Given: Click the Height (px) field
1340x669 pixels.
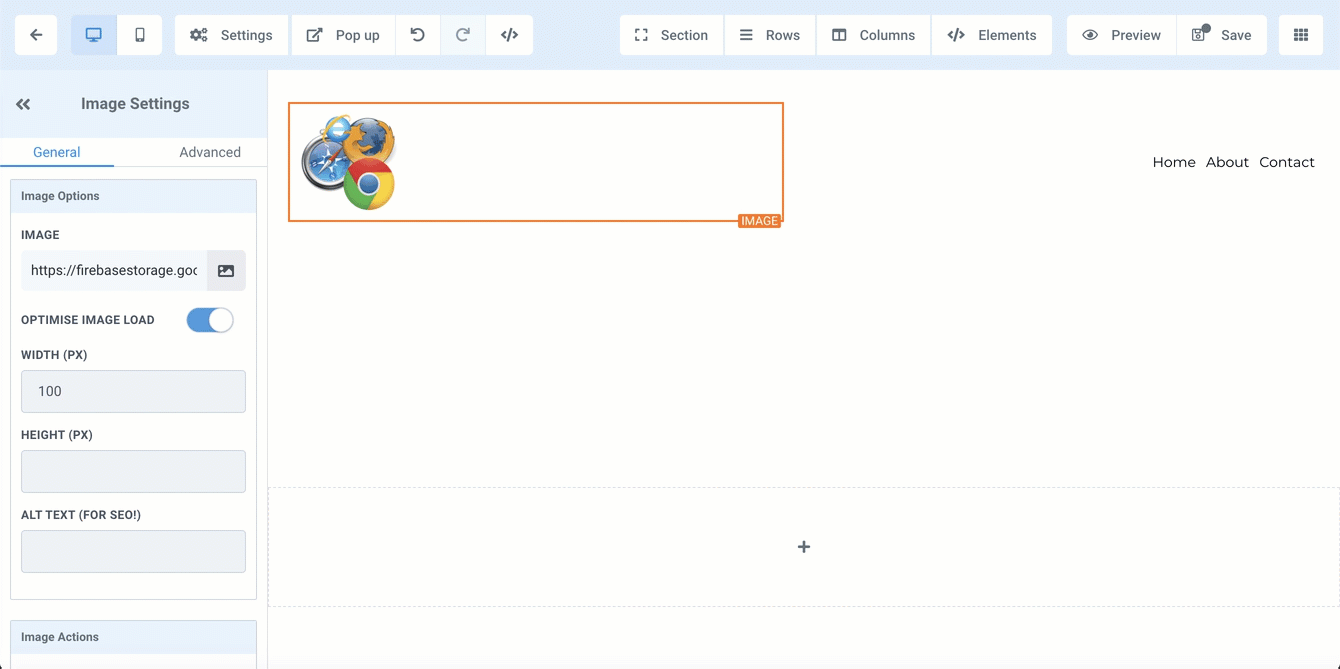Looking at the screenshot, I should (133, 471).
